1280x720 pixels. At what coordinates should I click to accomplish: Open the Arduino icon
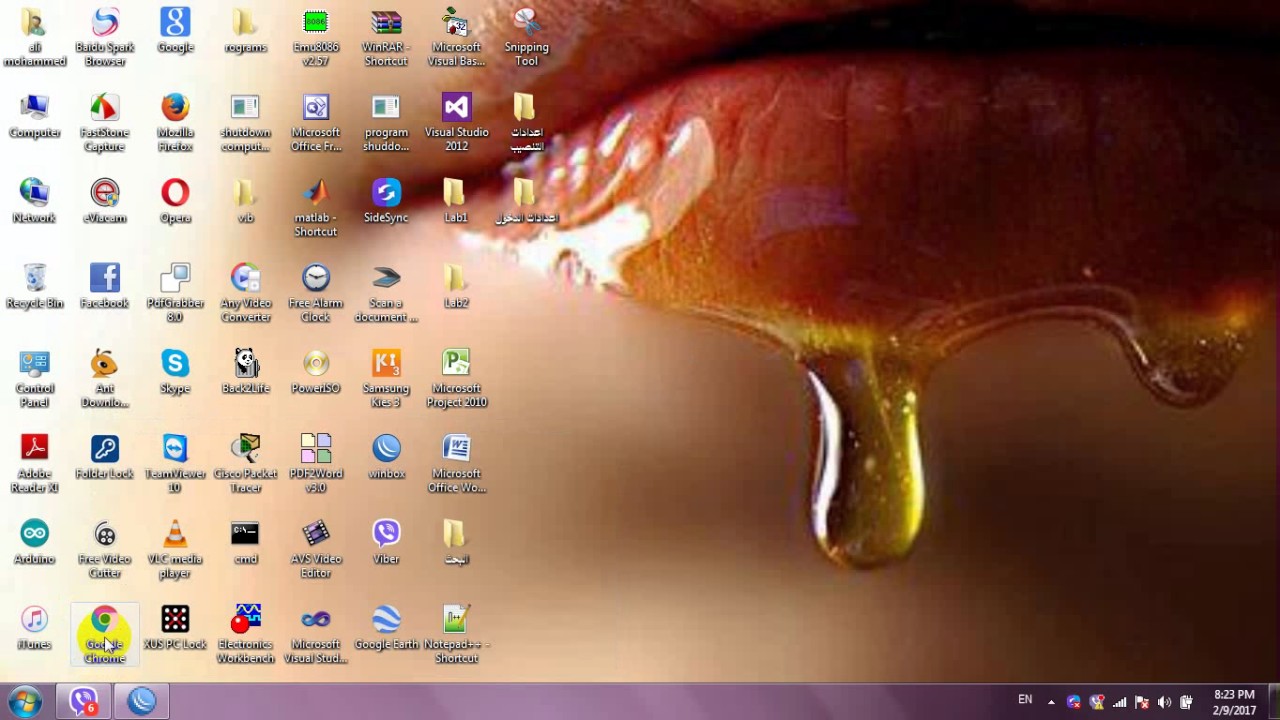[x=35, y=543]
